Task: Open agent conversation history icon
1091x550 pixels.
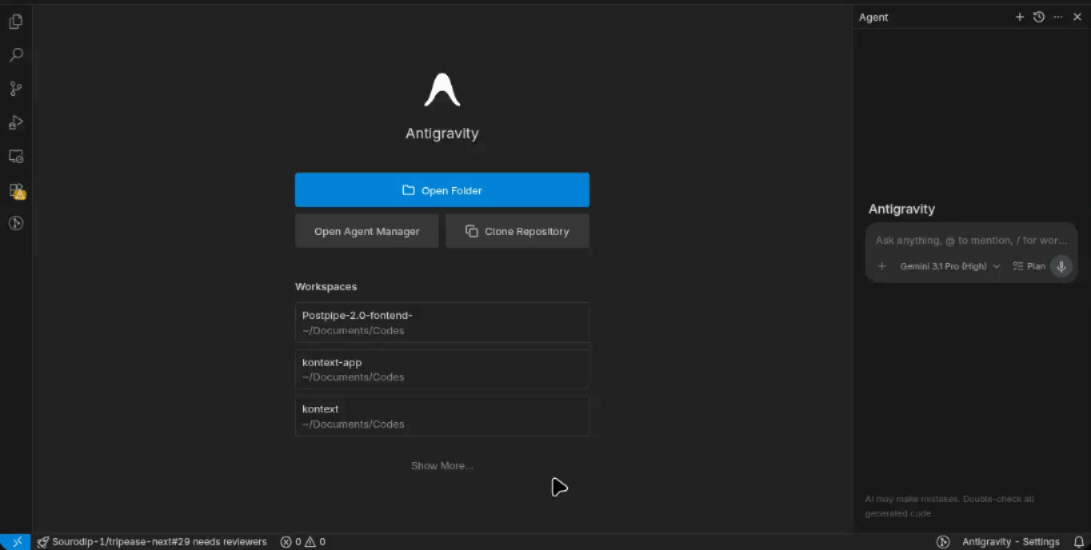Action: click(x=1039, y=17)
